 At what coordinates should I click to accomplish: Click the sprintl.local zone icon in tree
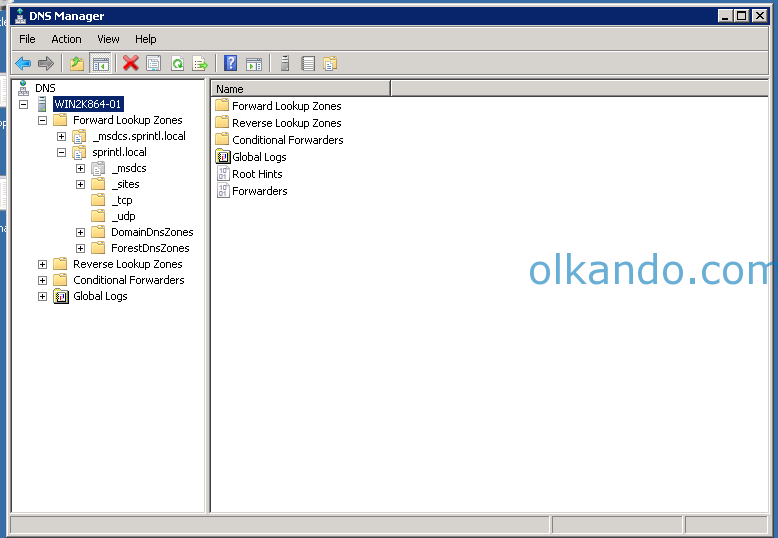point(79,152)
